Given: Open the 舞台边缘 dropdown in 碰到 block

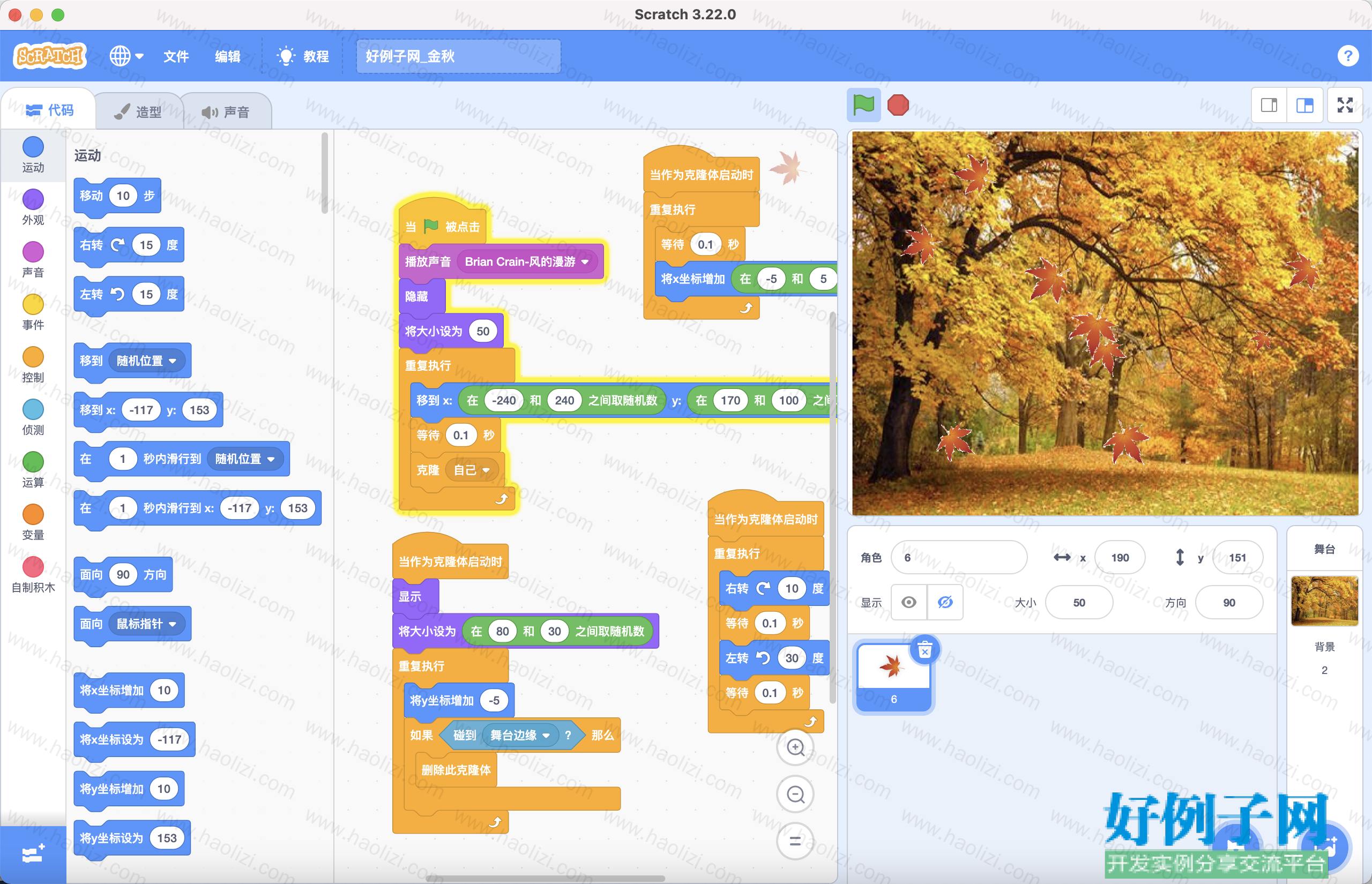Looking at the screenshot, I should tap(520, 735).
